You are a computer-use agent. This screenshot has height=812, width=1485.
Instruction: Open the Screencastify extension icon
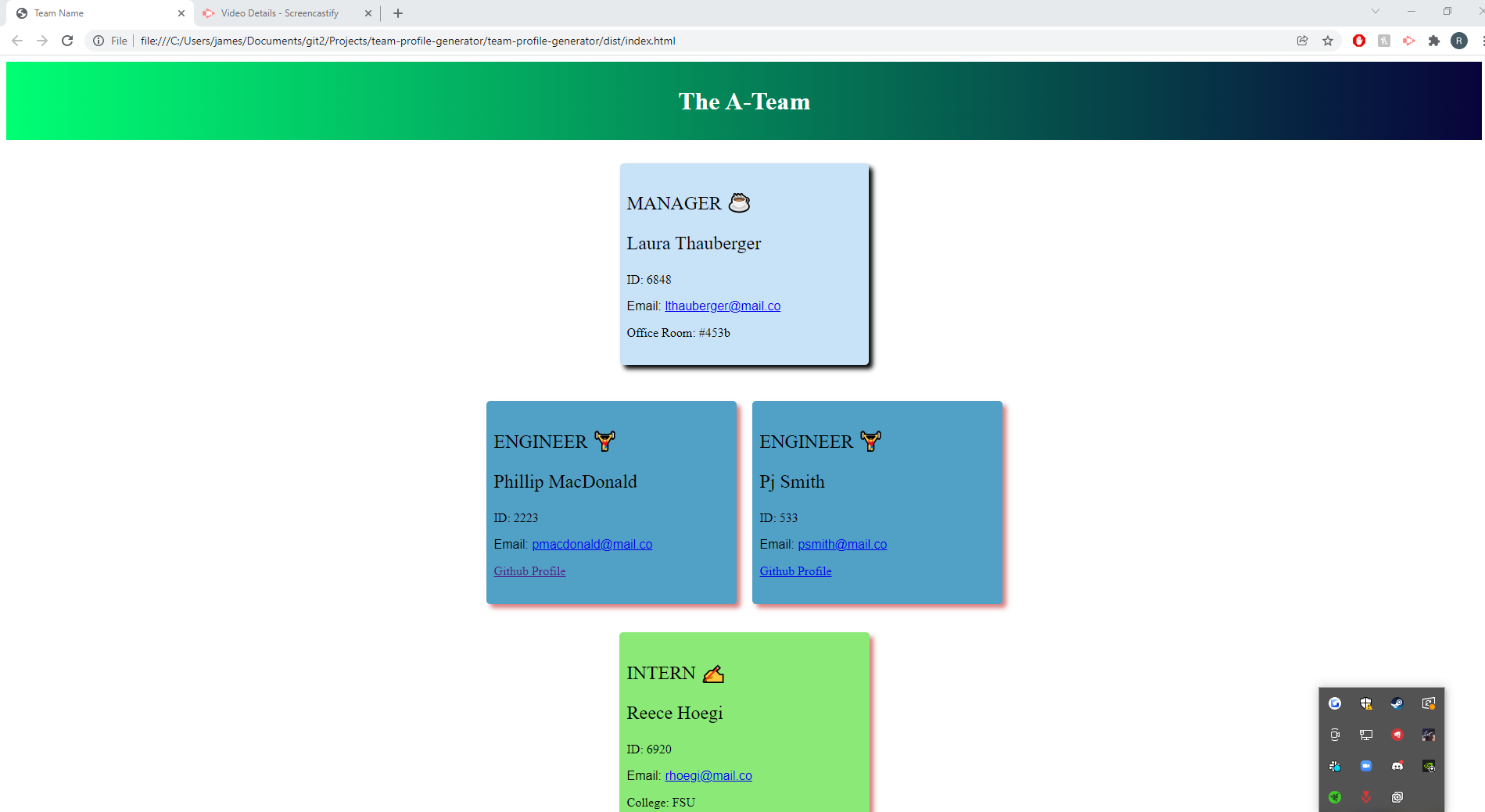coord(1409,41)
